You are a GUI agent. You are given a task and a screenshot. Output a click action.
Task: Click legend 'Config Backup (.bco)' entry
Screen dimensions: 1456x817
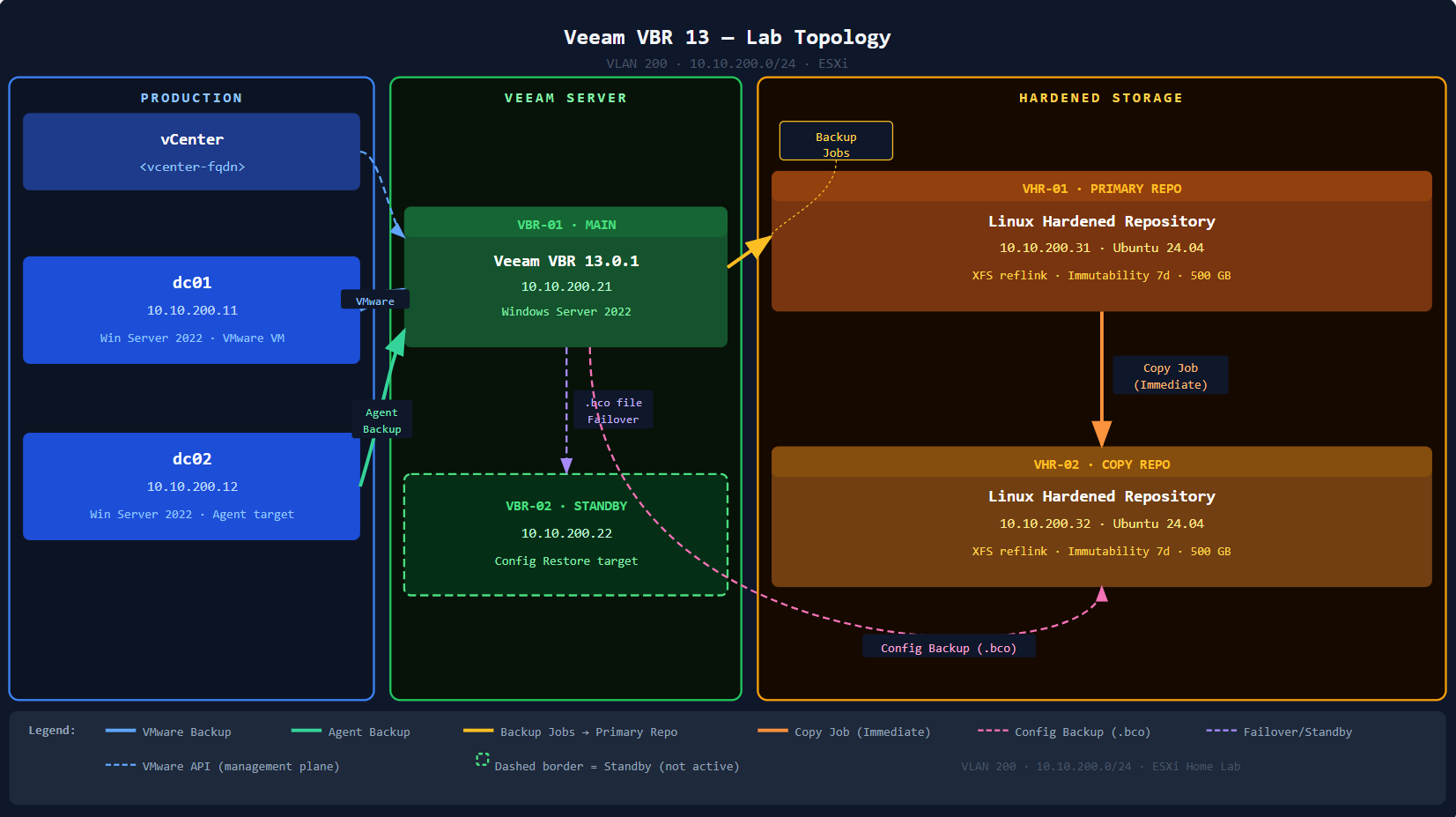[x=1064, y=732]
